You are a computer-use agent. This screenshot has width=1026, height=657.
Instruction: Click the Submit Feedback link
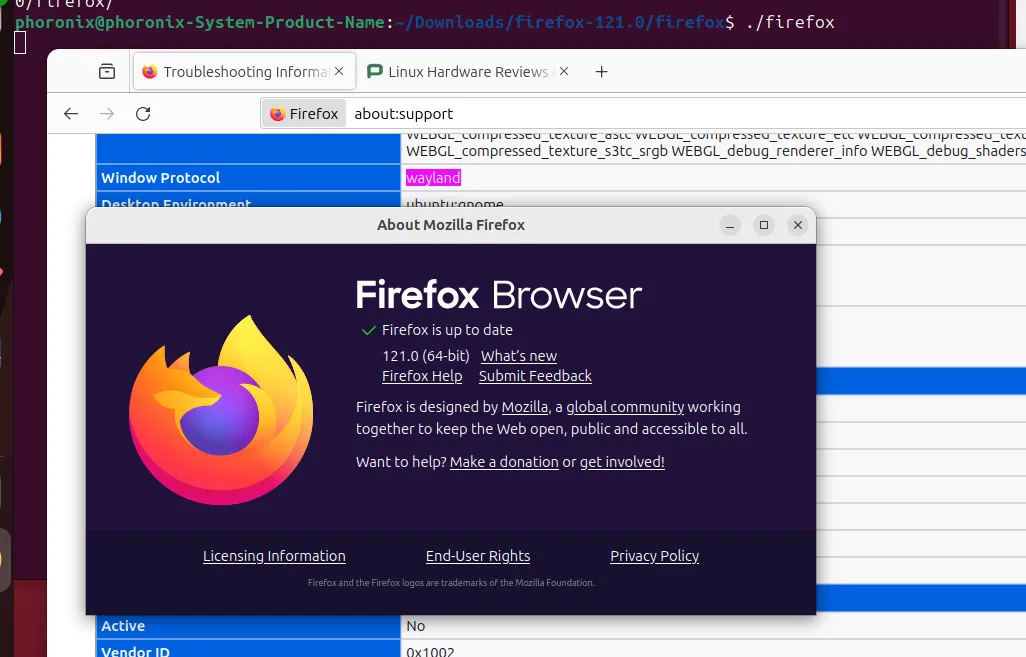coord(535,376)
